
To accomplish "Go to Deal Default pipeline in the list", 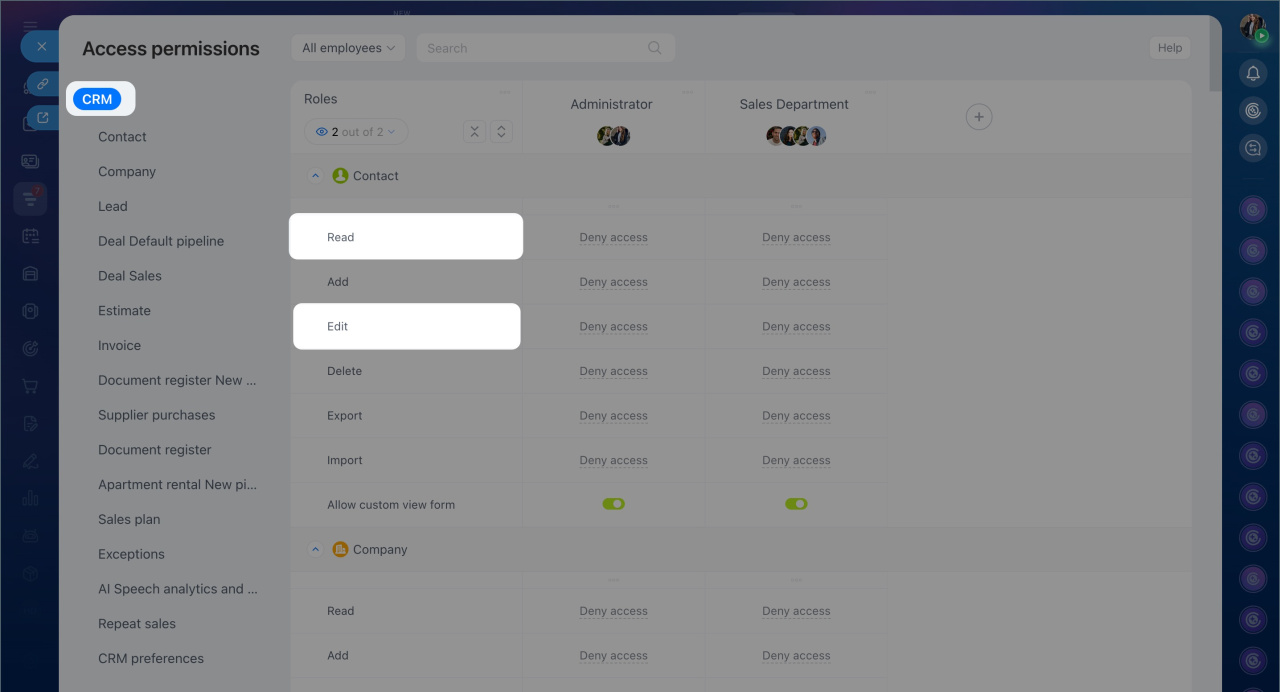I will click(x=161, y=241).
